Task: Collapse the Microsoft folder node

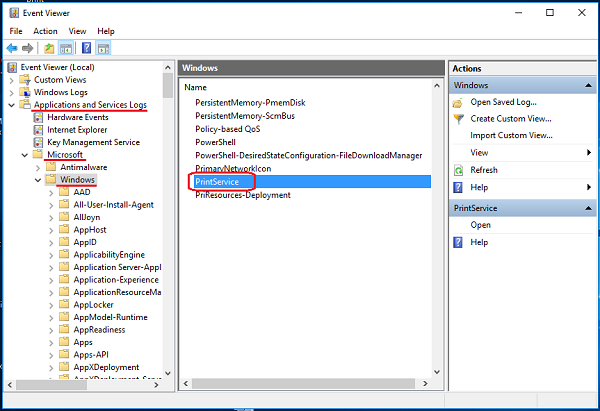Action: pos(25,155)
